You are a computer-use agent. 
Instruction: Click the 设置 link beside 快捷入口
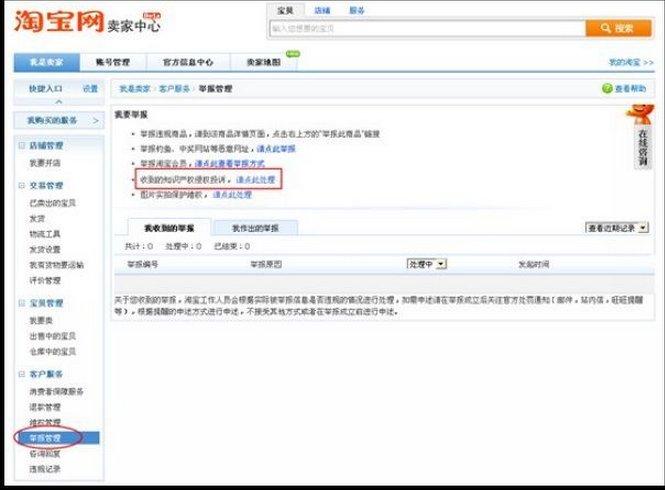[x=90, y=89]
